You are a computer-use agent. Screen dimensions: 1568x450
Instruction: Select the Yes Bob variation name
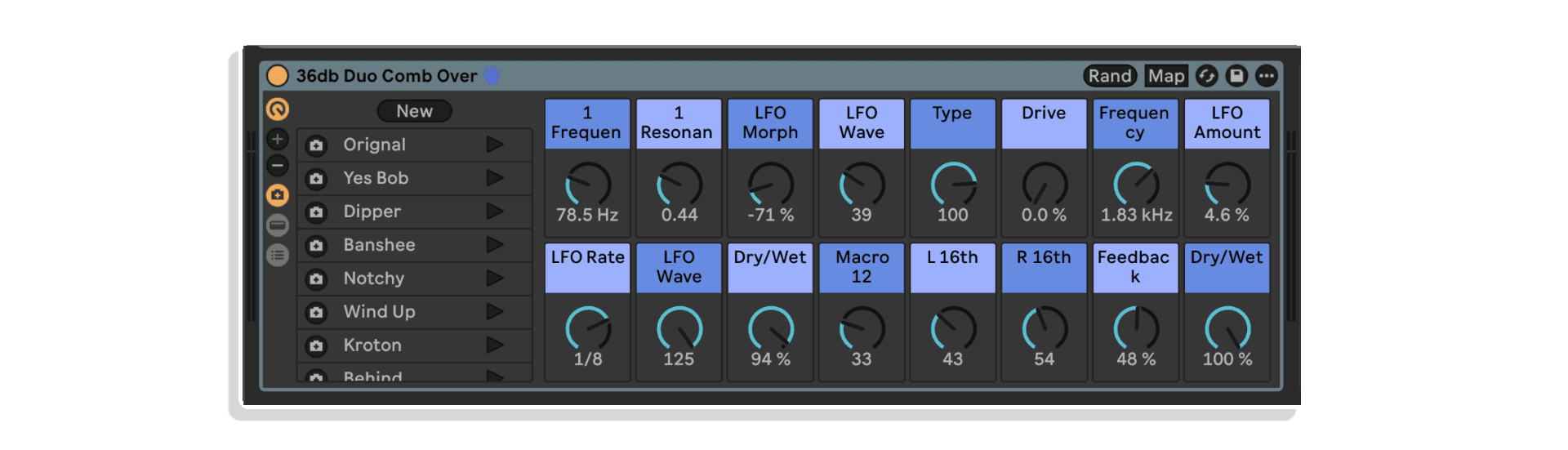376,178
